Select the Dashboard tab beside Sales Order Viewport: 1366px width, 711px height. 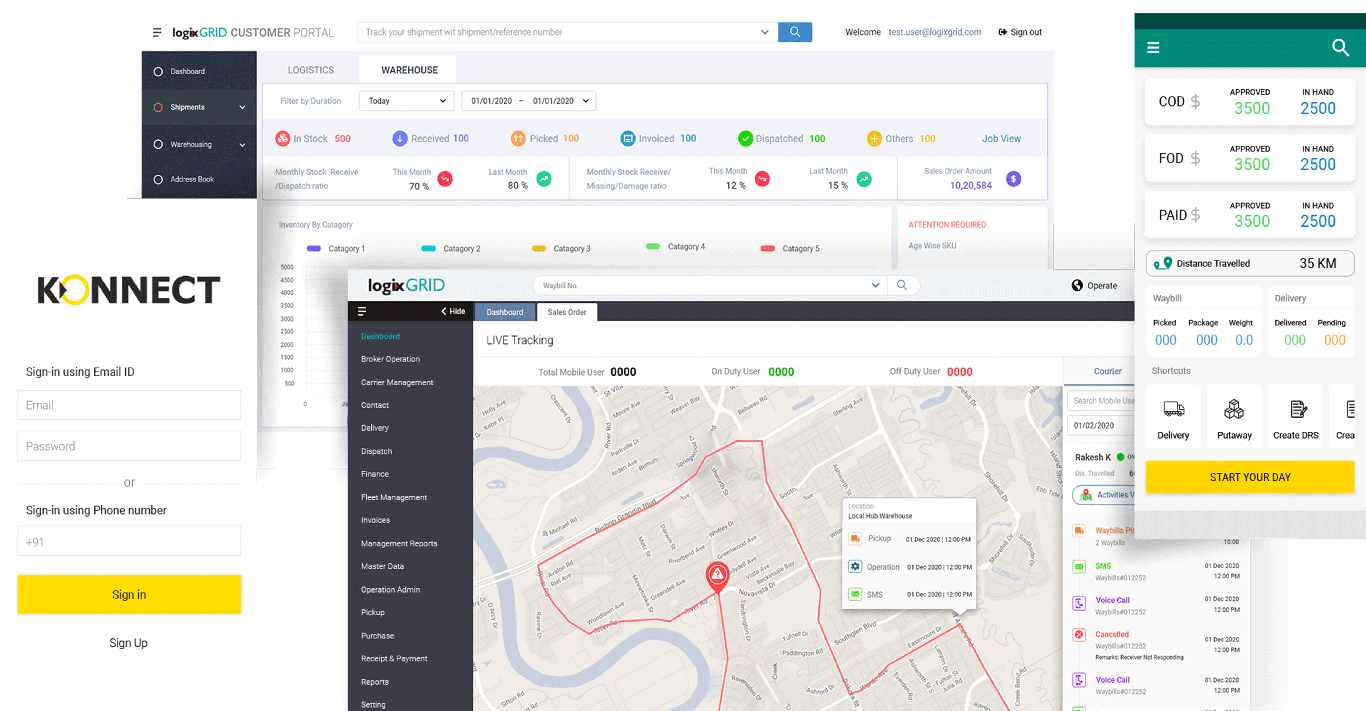click(505, 312)
